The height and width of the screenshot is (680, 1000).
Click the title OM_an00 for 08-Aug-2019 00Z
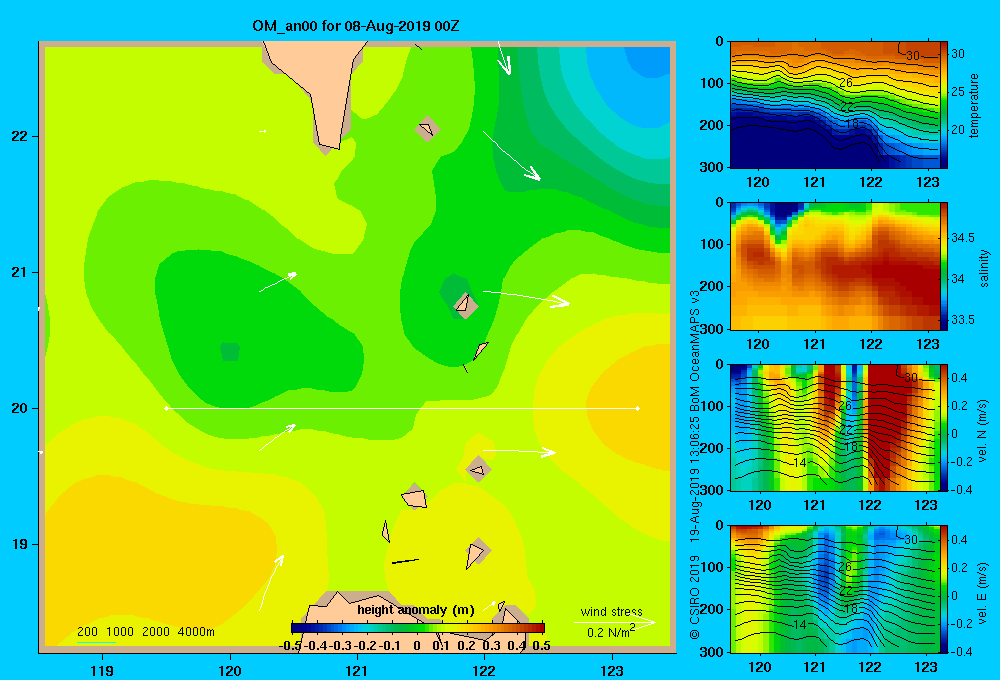(355, 26)
